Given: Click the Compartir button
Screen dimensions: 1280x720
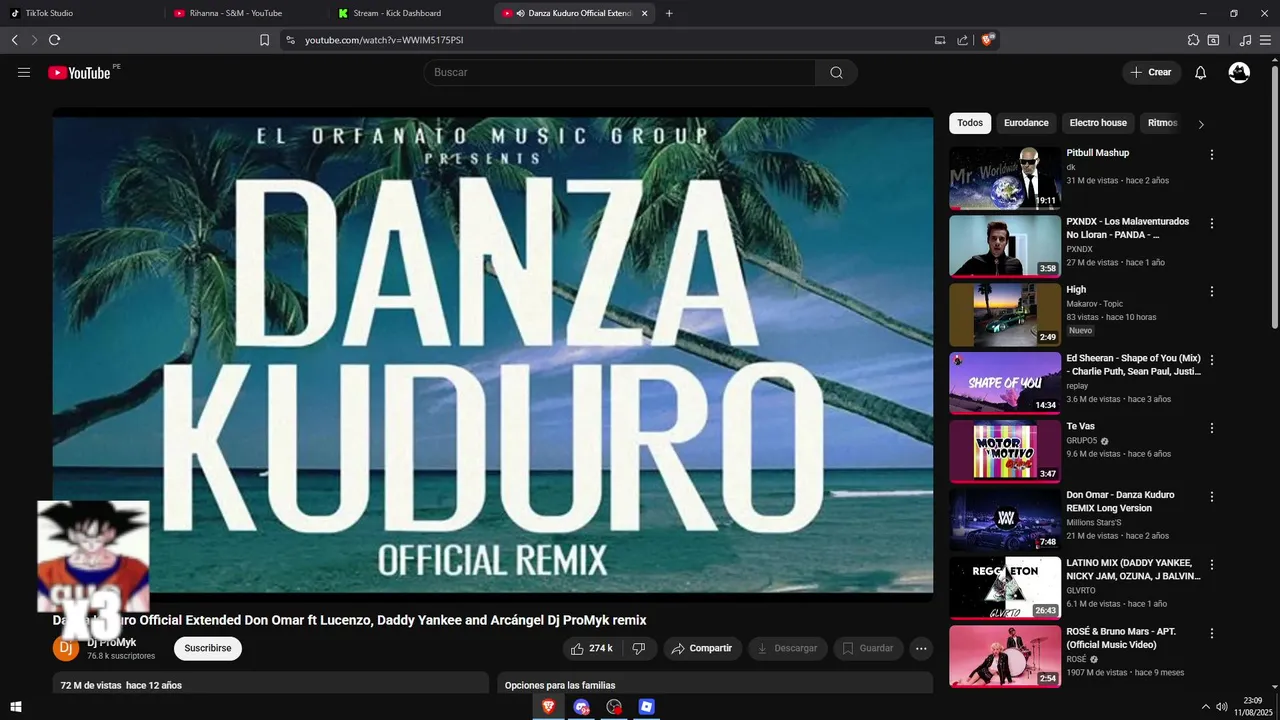Looking at the screenshot, I should pyautogui.click(x=702, y=648).
